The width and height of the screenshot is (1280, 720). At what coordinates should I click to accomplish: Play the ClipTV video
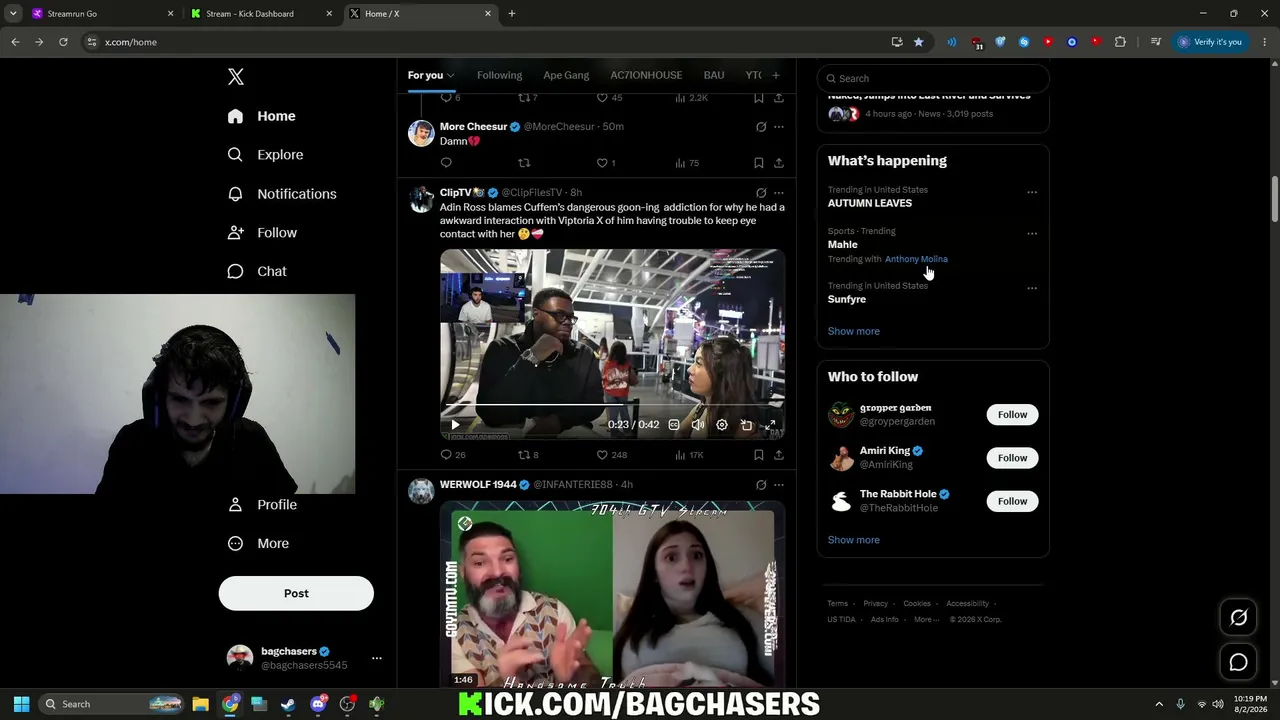455,425
